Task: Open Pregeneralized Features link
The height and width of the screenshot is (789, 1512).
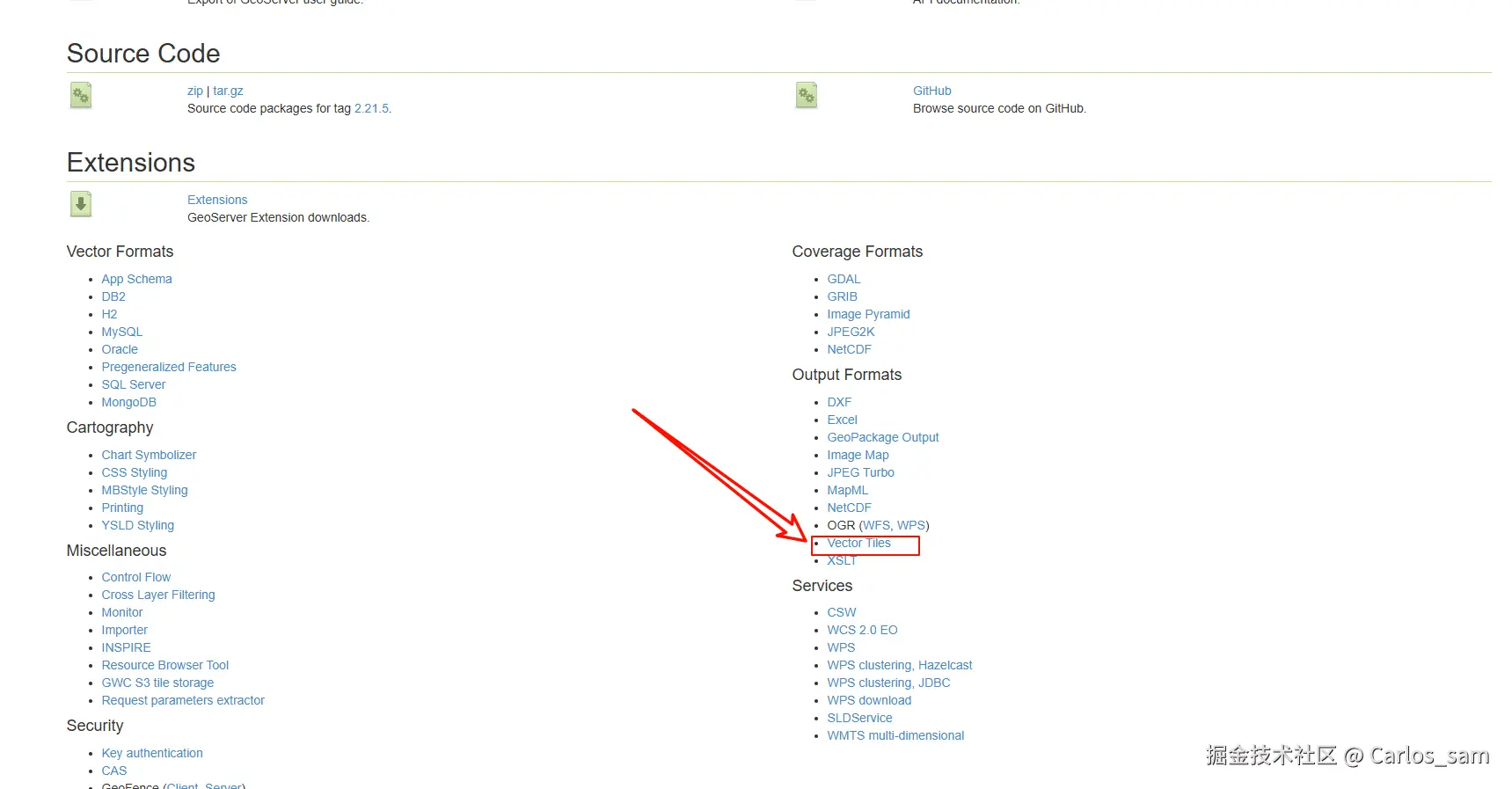Action: [169, 367]
